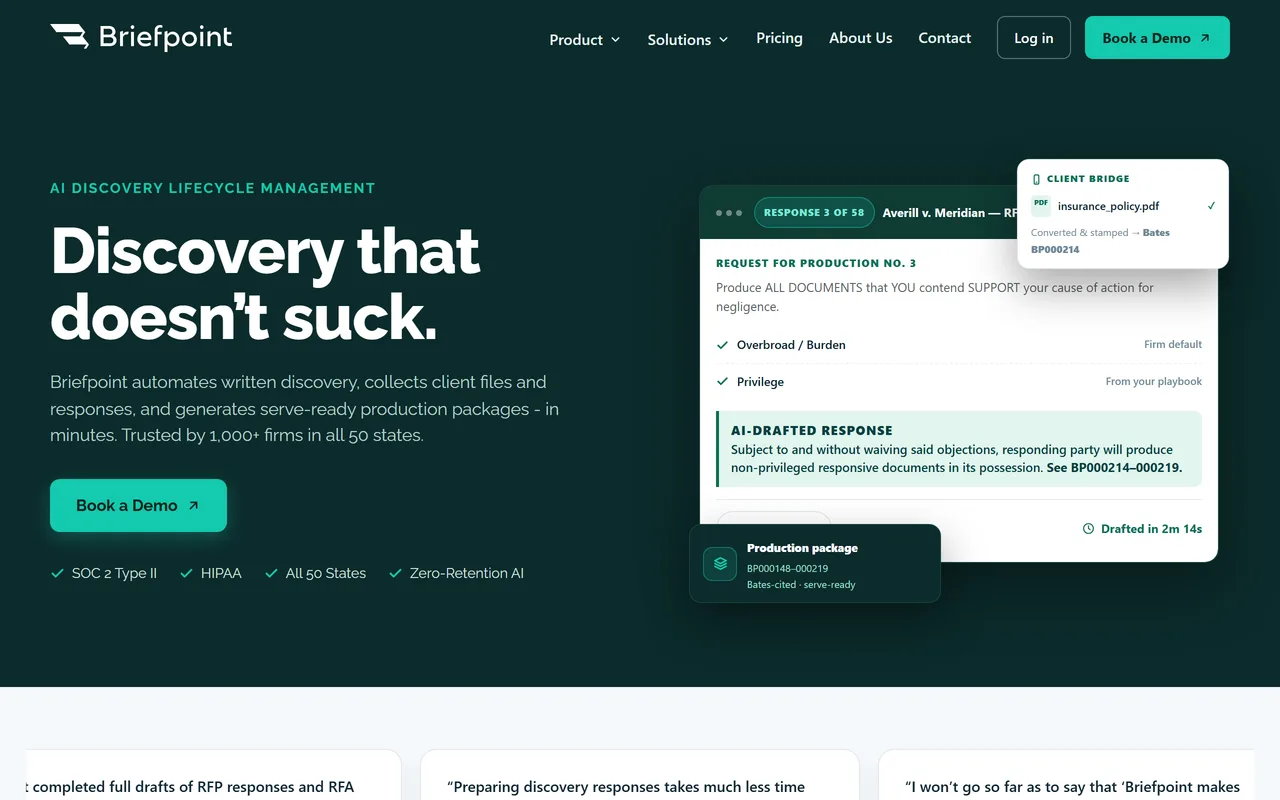Toggle the Overbroad / Burden objection check
1280x800 pixels.
[x=722, y=345]
